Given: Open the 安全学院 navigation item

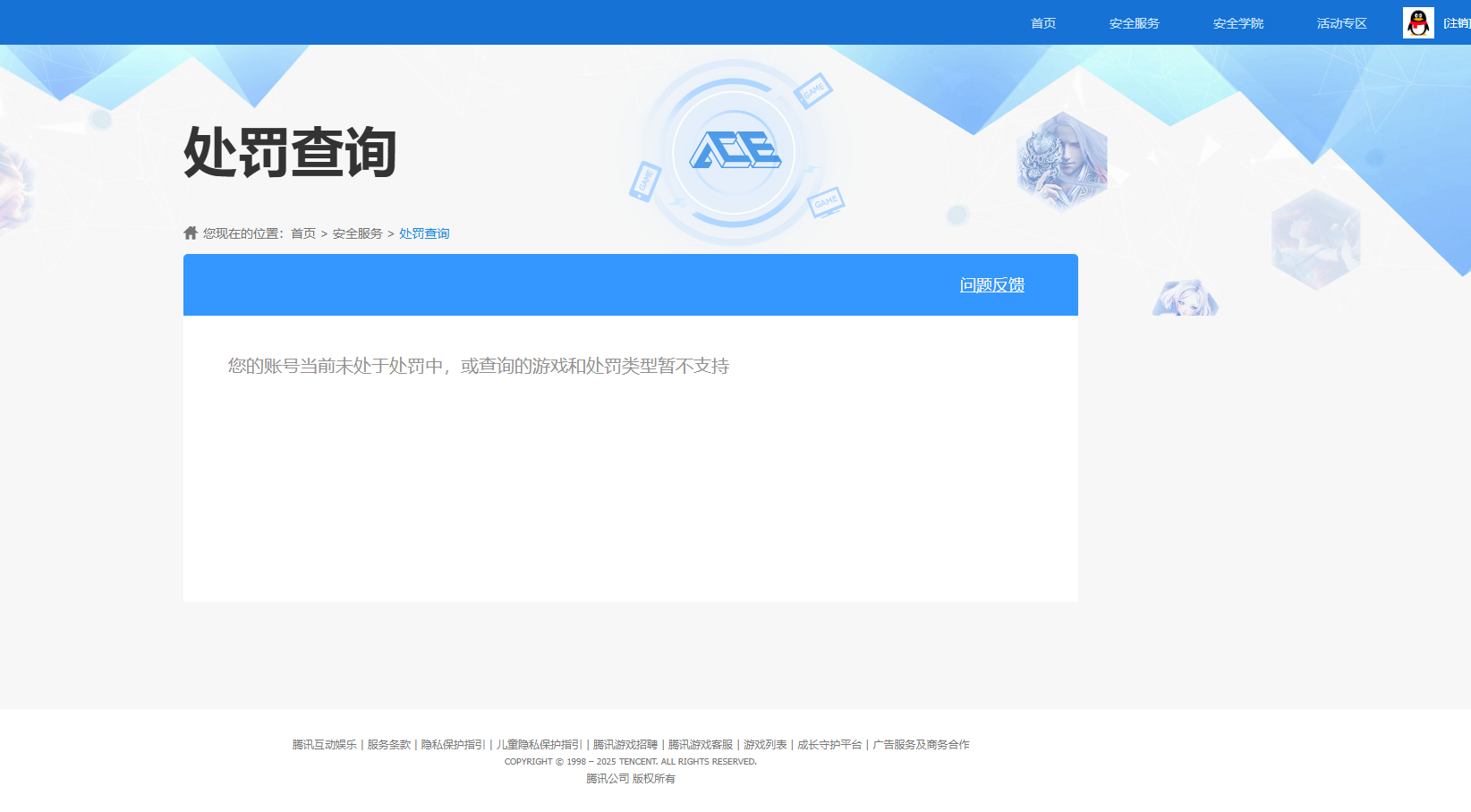Looking at the screenshot, I should tap(1237, 22).
